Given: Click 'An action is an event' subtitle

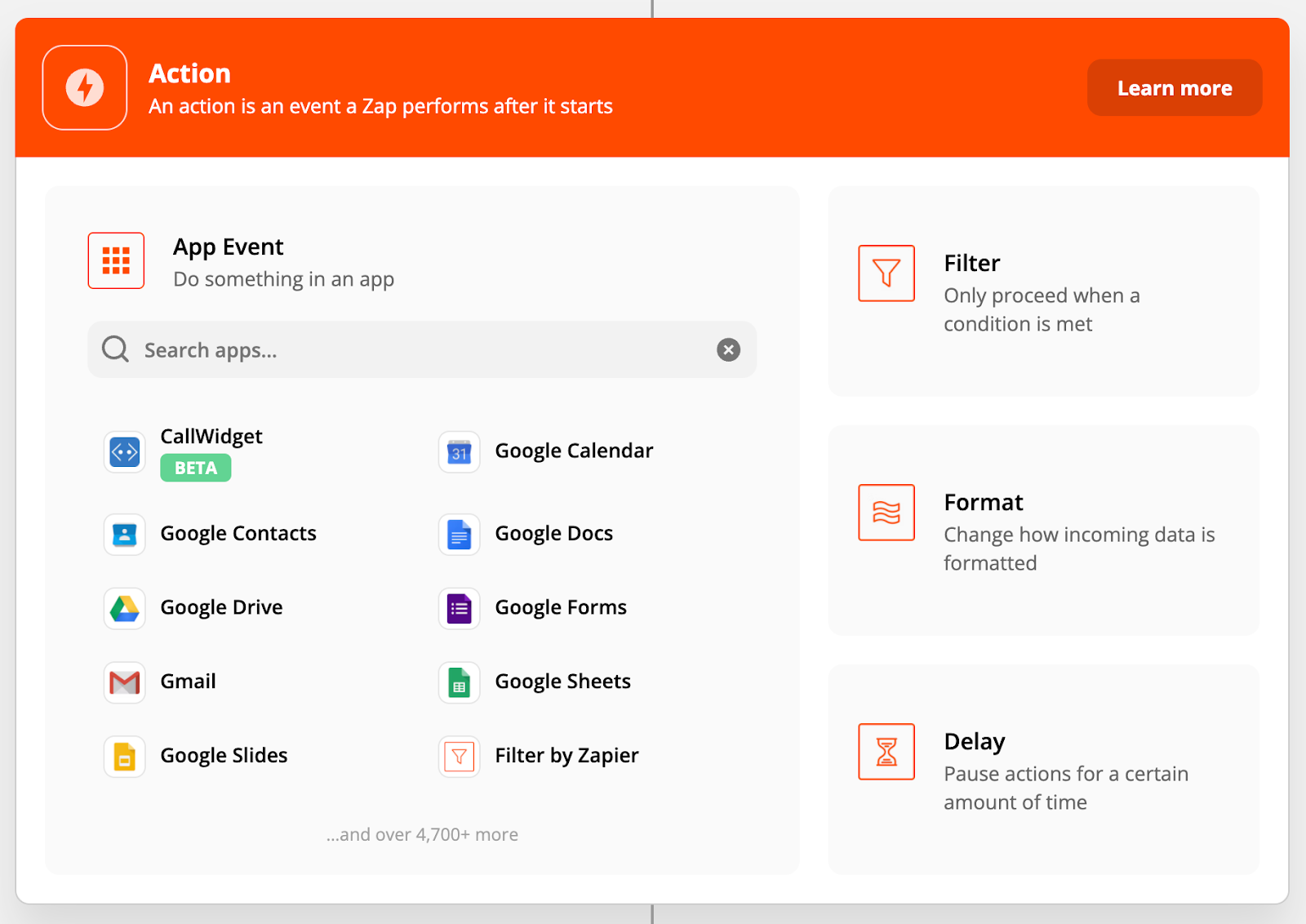Looking at the screenshot, I should (x=380, y=106).
